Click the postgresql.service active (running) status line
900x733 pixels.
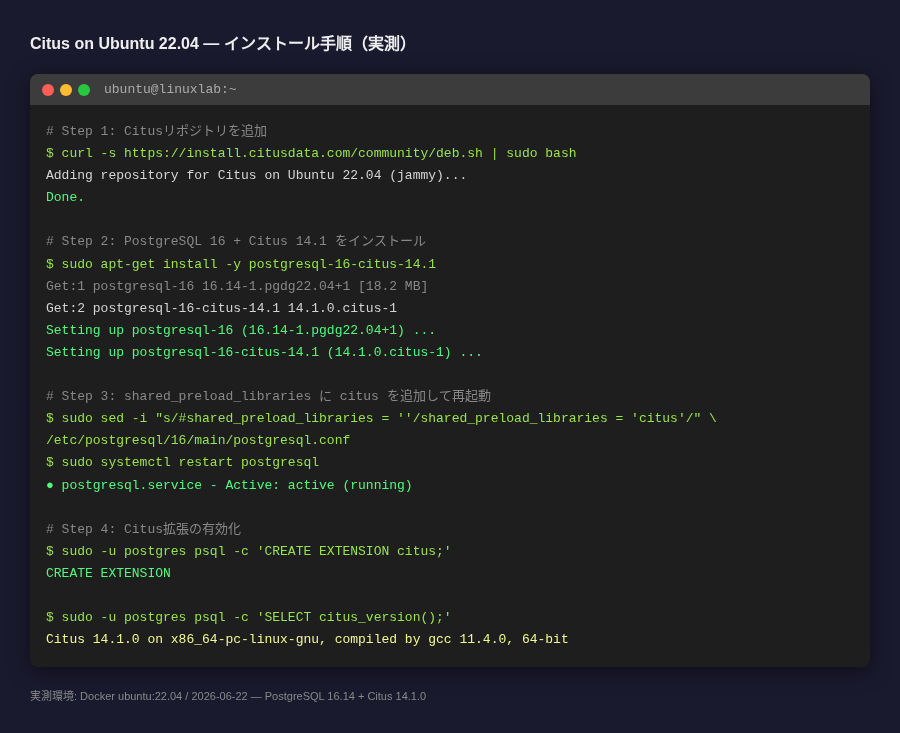coord(229,485)
